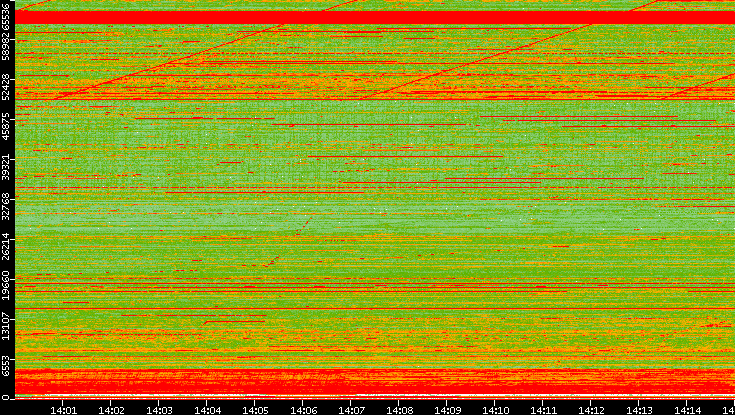Click the 14:05 time axis label
The image size is (735, 415).
click(255, 410)
